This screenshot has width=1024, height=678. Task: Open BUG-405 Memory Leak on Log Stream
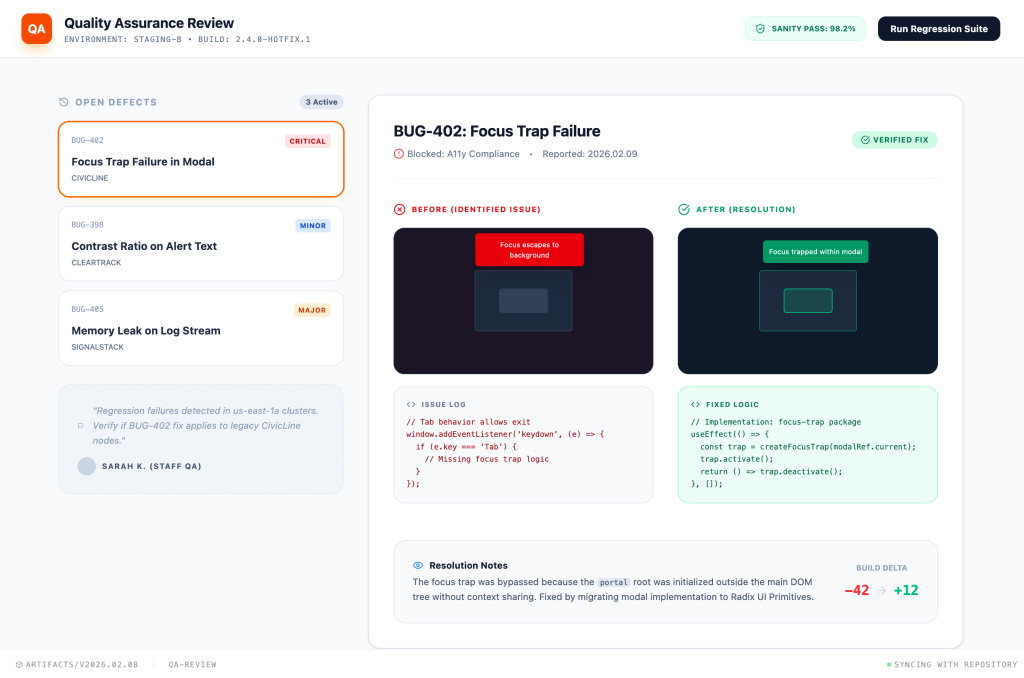(x=200, y=328)
